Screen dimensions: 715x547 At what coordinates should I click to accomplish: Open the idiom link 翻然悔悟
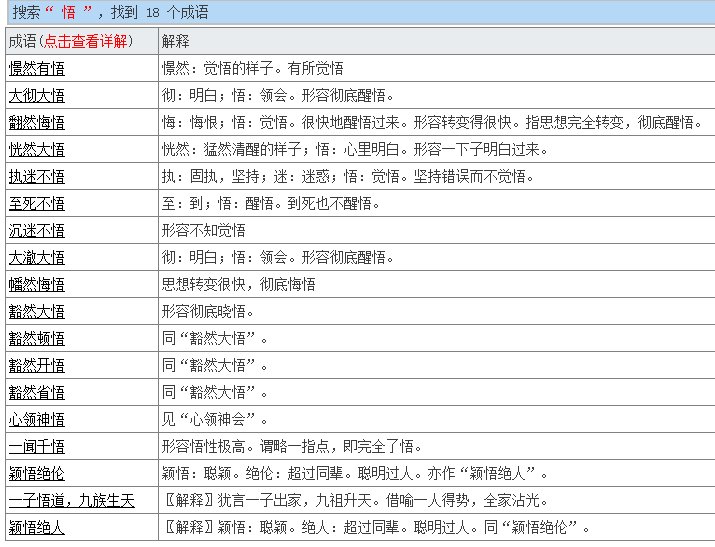pyautogui.click(x=36, y=123)
